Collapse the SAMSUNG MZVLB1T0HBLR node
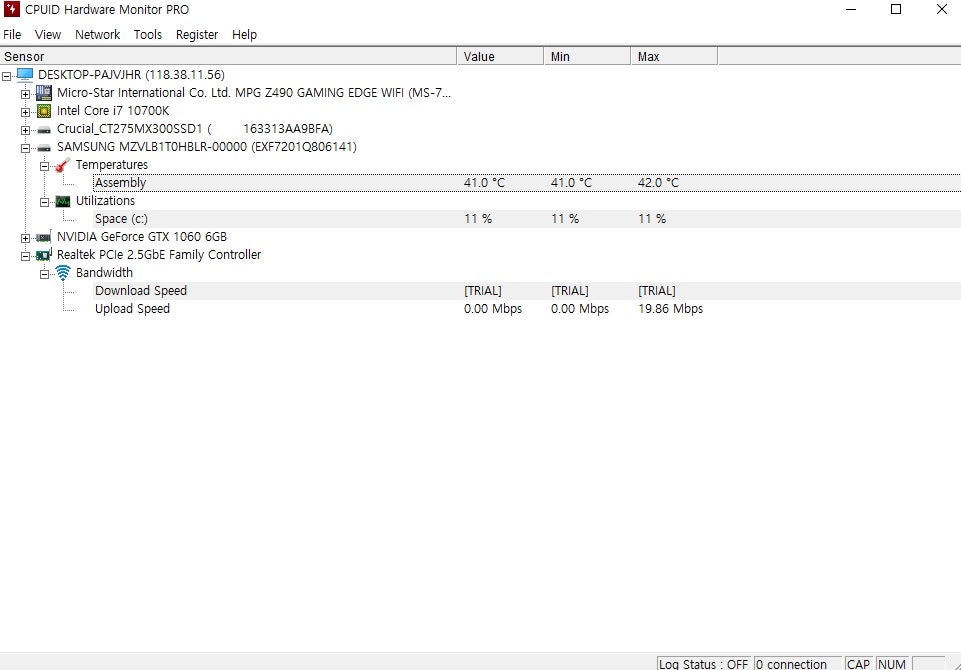 25,148
